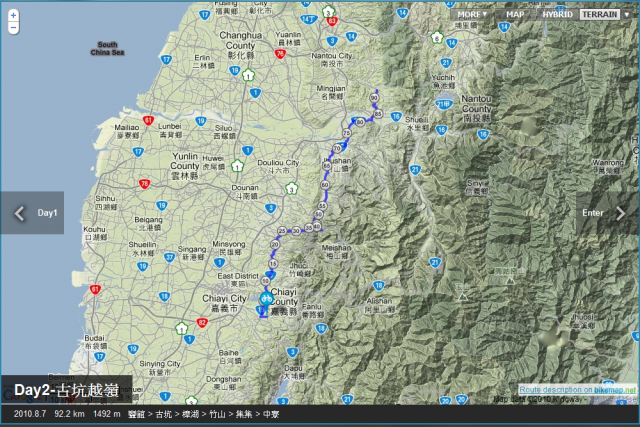Screen dimensions: 640x427
Task: Click the 20 km route marker
Action: pos(275,245)
